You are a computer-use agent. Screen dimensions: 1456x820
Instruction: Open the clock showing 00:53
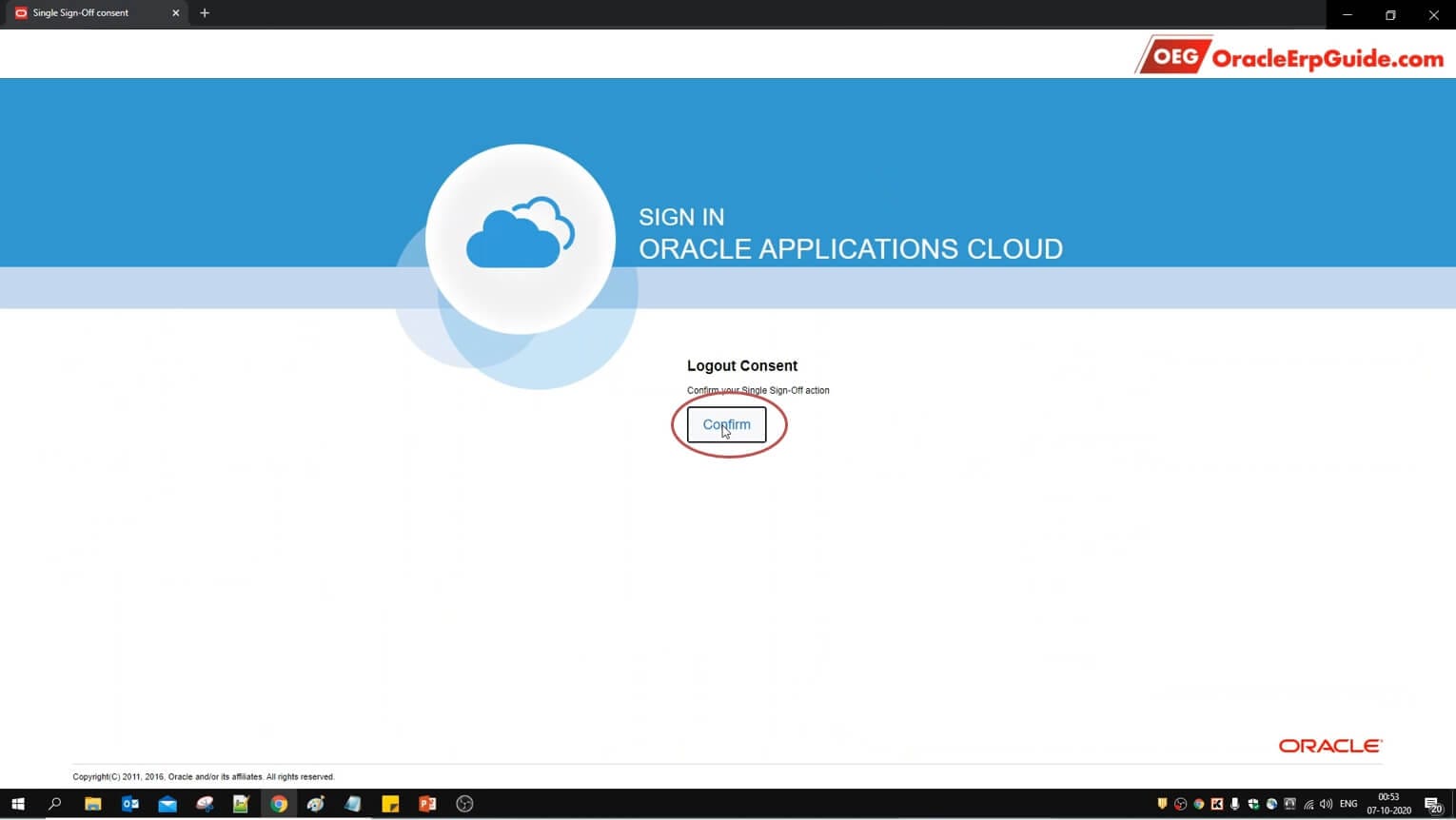coord(1389,804)
